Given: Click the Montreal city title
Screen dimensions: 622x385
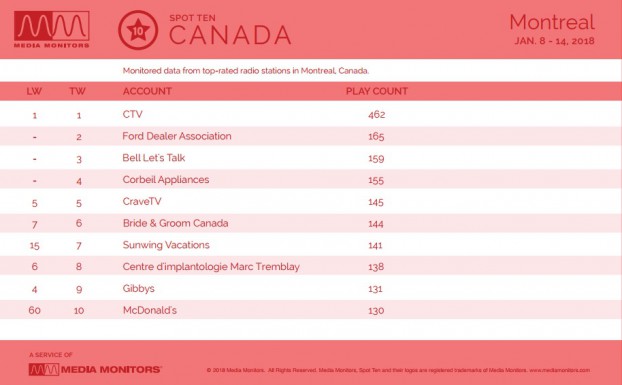Looking at the screenshot, I should 552,22.
